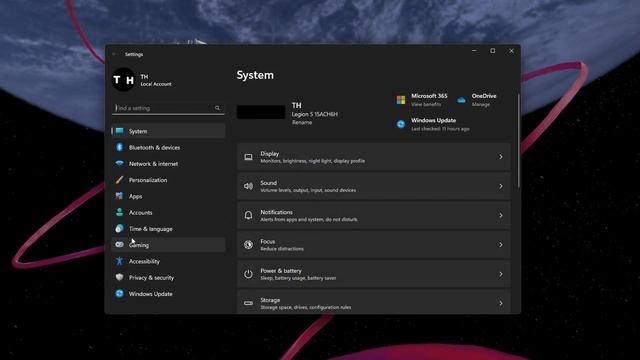The image size is (640, 360).
Task: Expand the Focus settings chevron
Action: coord(501,245)
